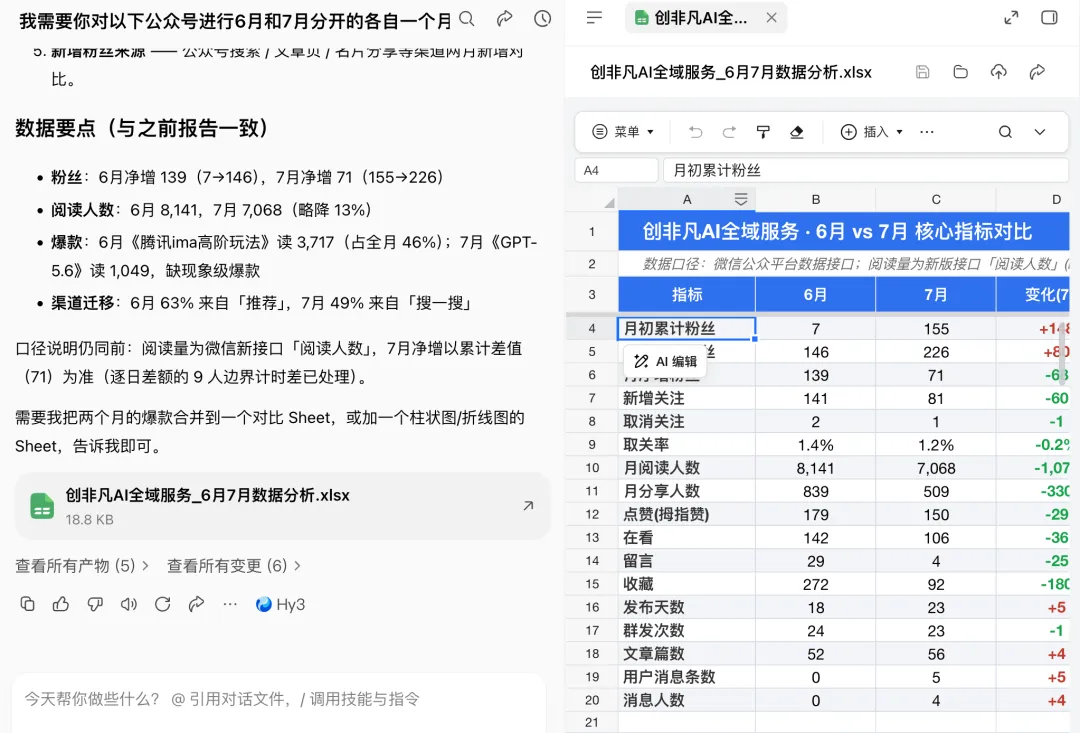Undo the last spreadsheet edit
Image resolution: width=1080 pixels, height=733 pixels.
(695, 132)
